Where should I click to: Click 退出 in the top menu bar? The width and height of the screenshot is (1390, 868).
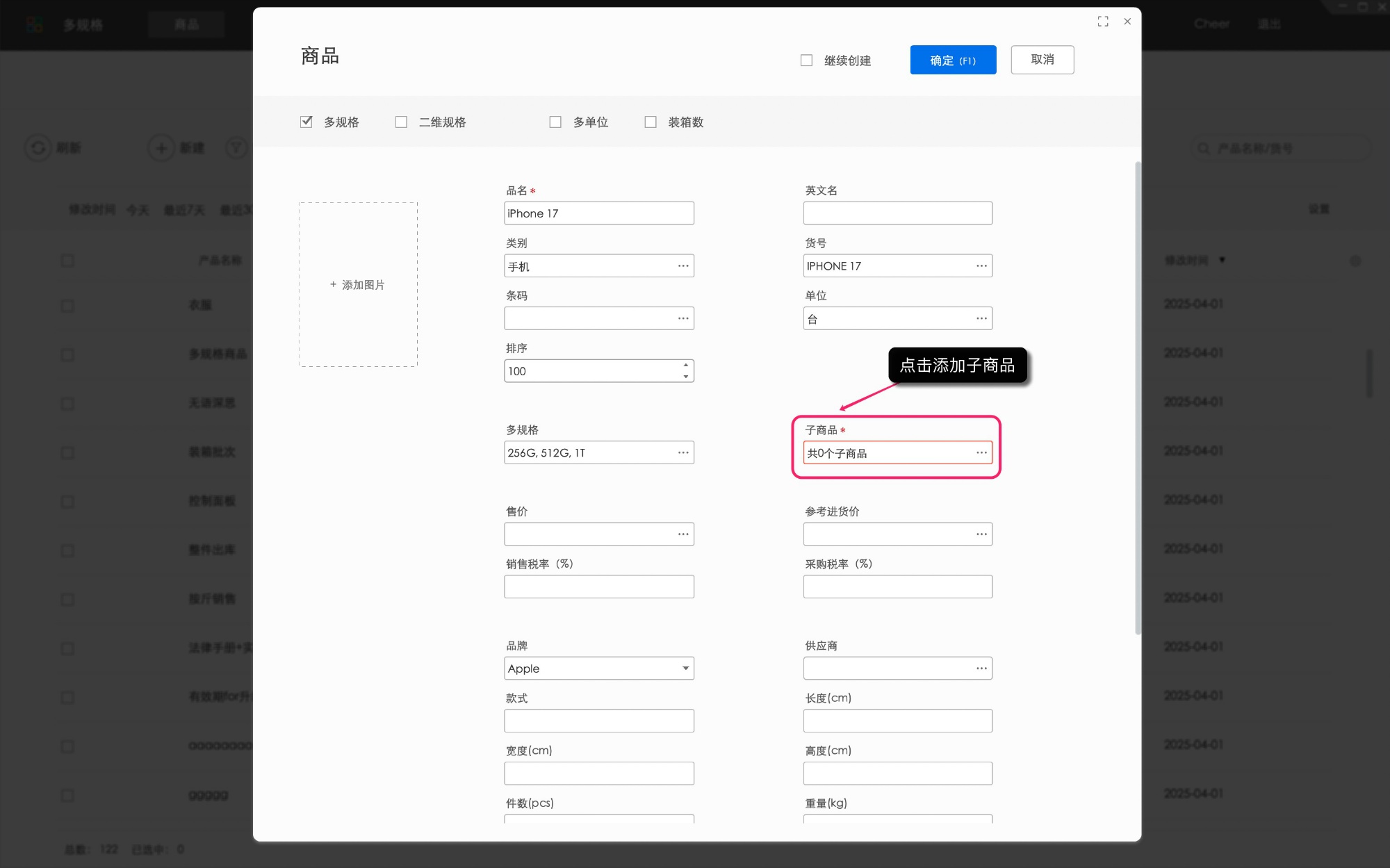pos(1270,23)
